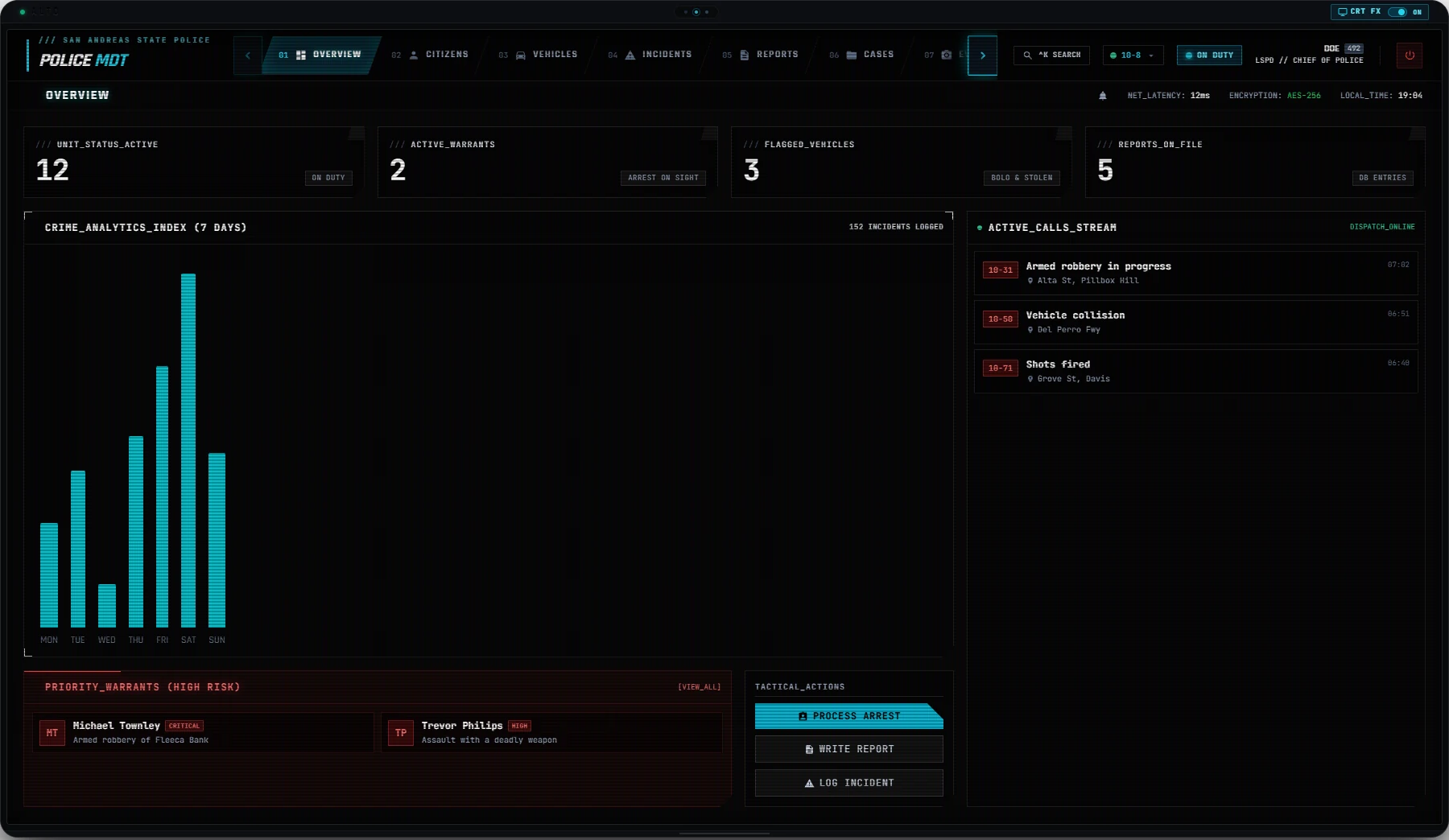Click the DB ENTRIES tag
Image resolution: width=1449 pixels, height=840 pixels.
(1383, 178)
